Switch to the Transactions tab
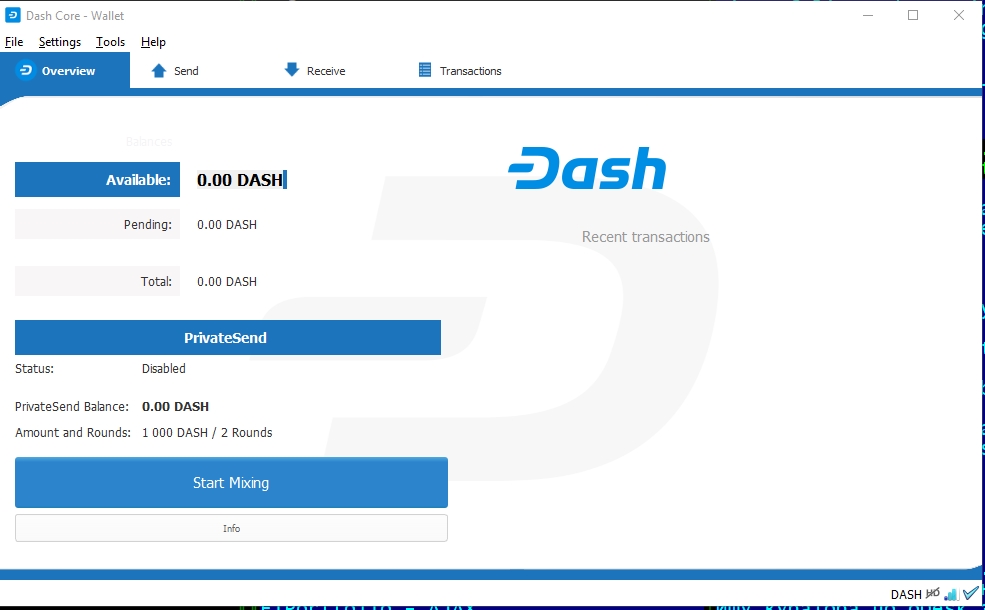Screen dimensions: 985x610 [460, 71]
